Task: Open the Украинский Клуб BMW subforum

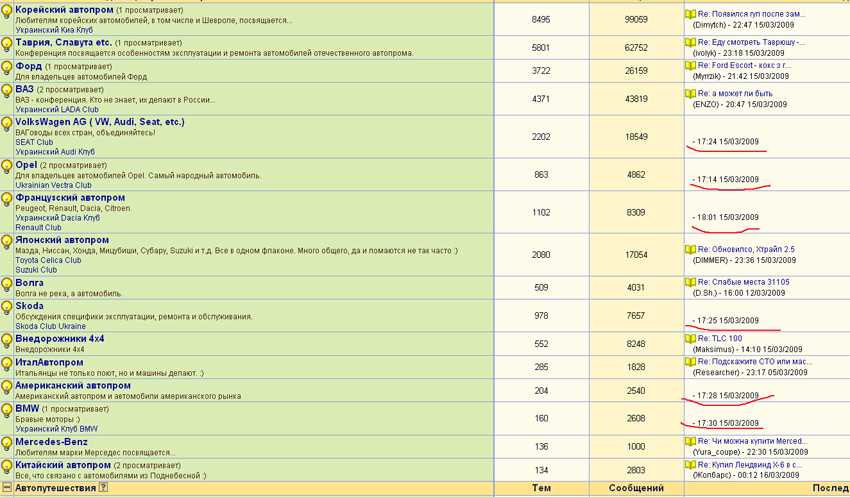Action: click(56, 429)
